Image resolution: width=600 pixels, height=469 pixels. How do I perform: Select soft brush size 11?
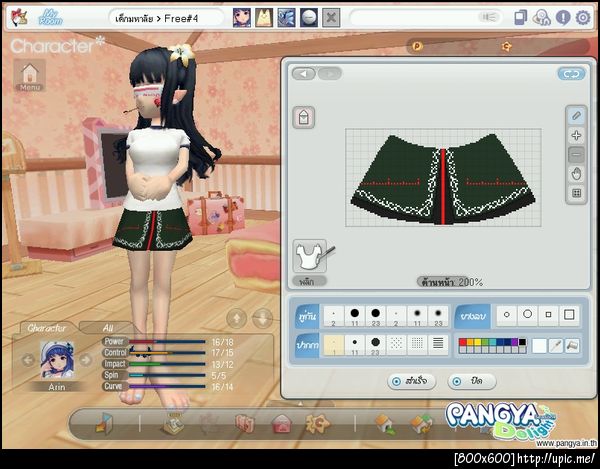pos(417,316)
